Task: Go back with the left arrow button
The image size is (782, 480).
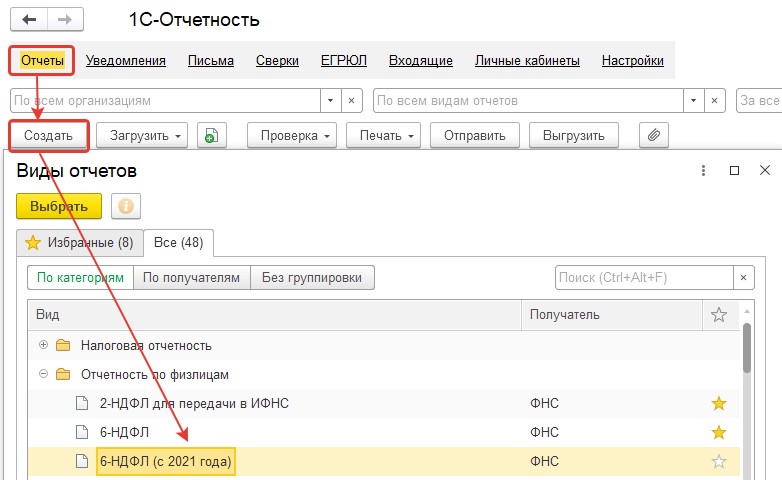Action: coord(29,20)
